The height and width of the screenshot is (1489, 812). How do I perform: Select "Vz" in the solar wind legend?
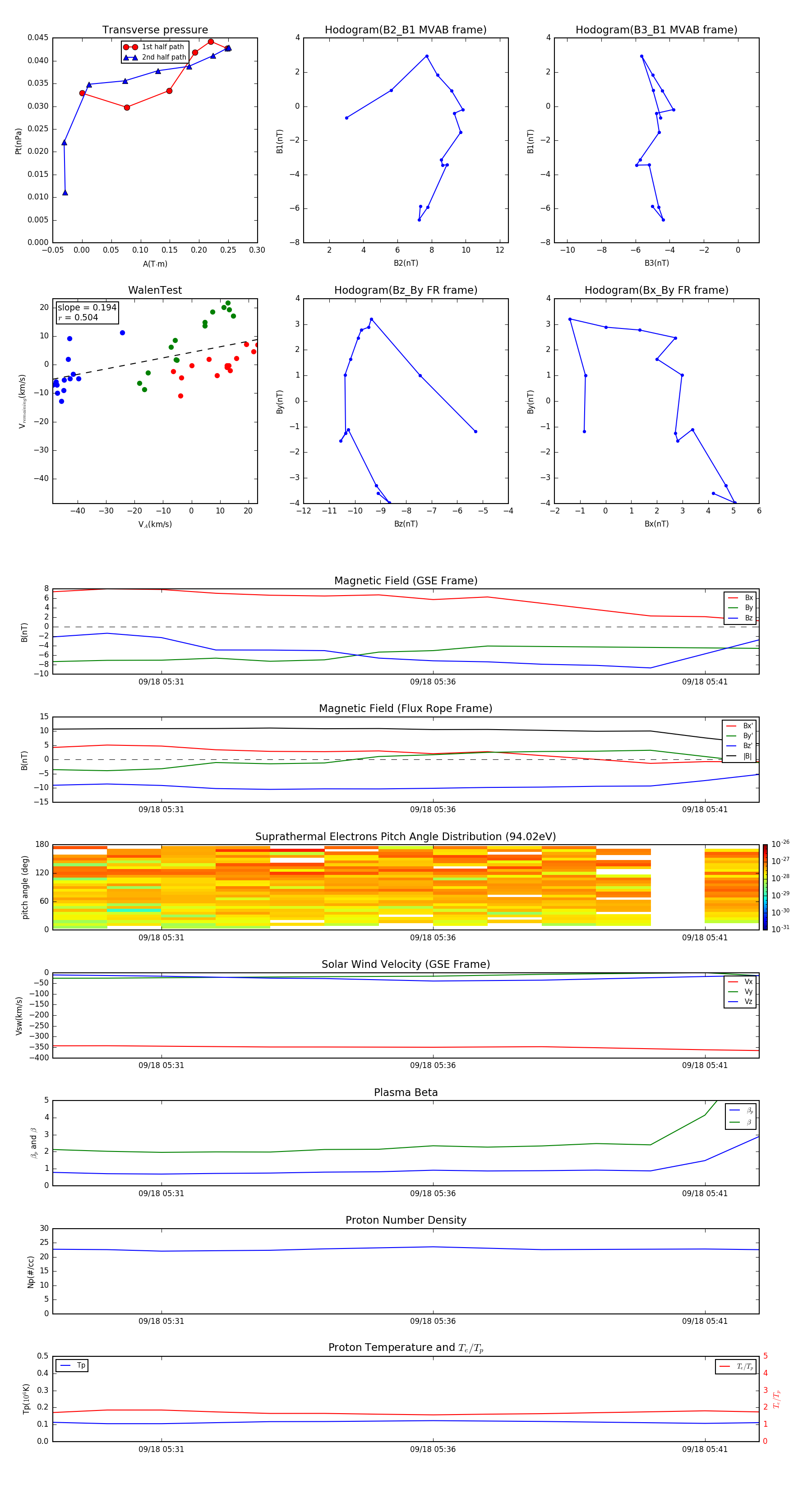coord(740,1002)
